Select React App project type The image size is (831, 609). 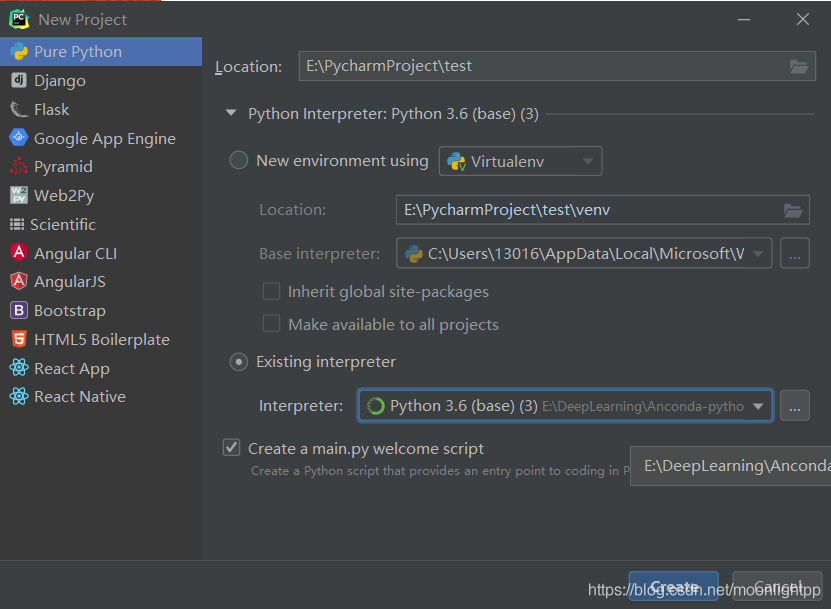pyautogui.click(x=101, y=368)
